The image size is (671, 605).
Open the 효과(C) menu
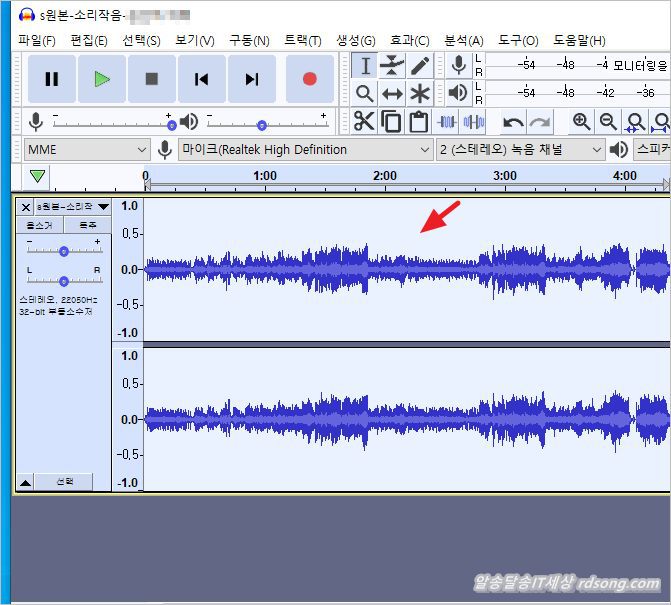click(x=410, y=41)
